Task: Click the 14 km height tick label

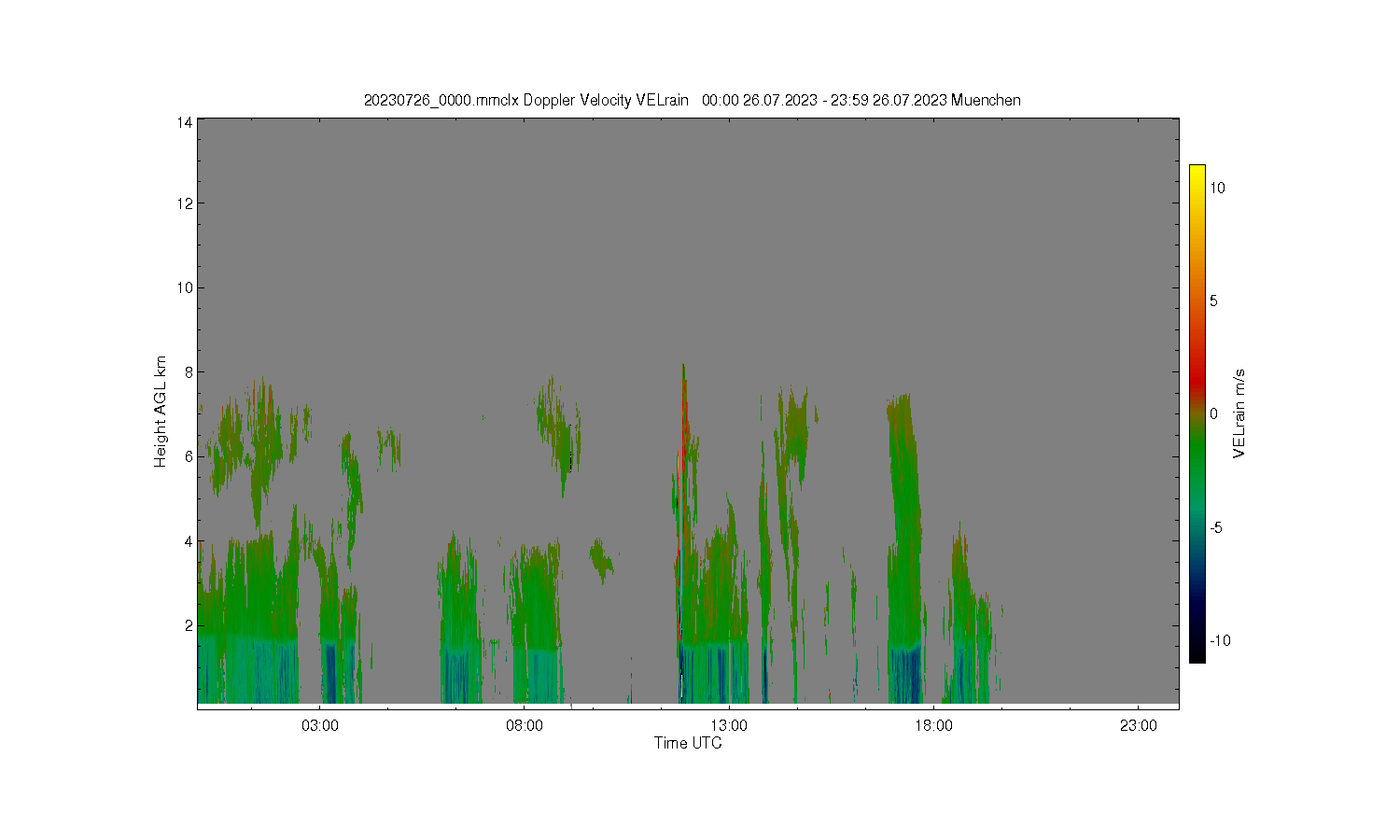Action: (185, 122)
